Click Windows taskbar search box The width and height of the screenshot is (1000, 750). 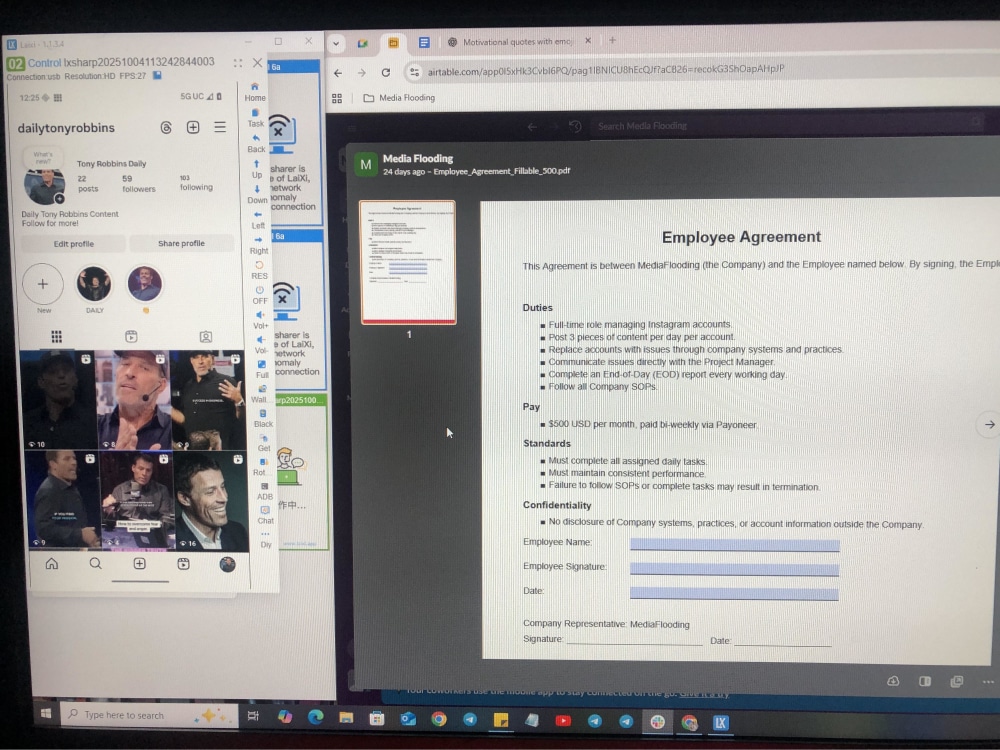point(149,715)
